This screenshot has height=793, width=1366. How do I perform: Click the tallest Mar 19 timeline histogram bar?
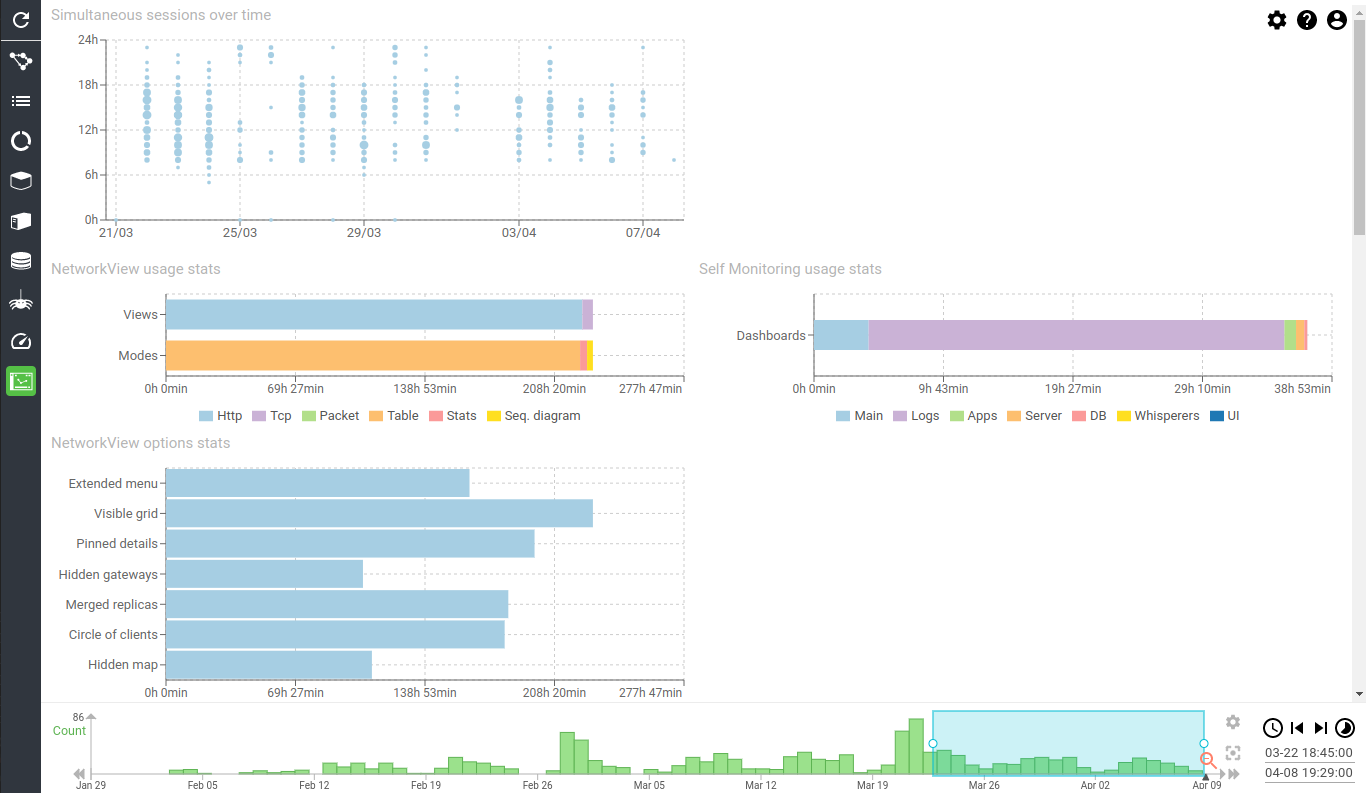916,746
